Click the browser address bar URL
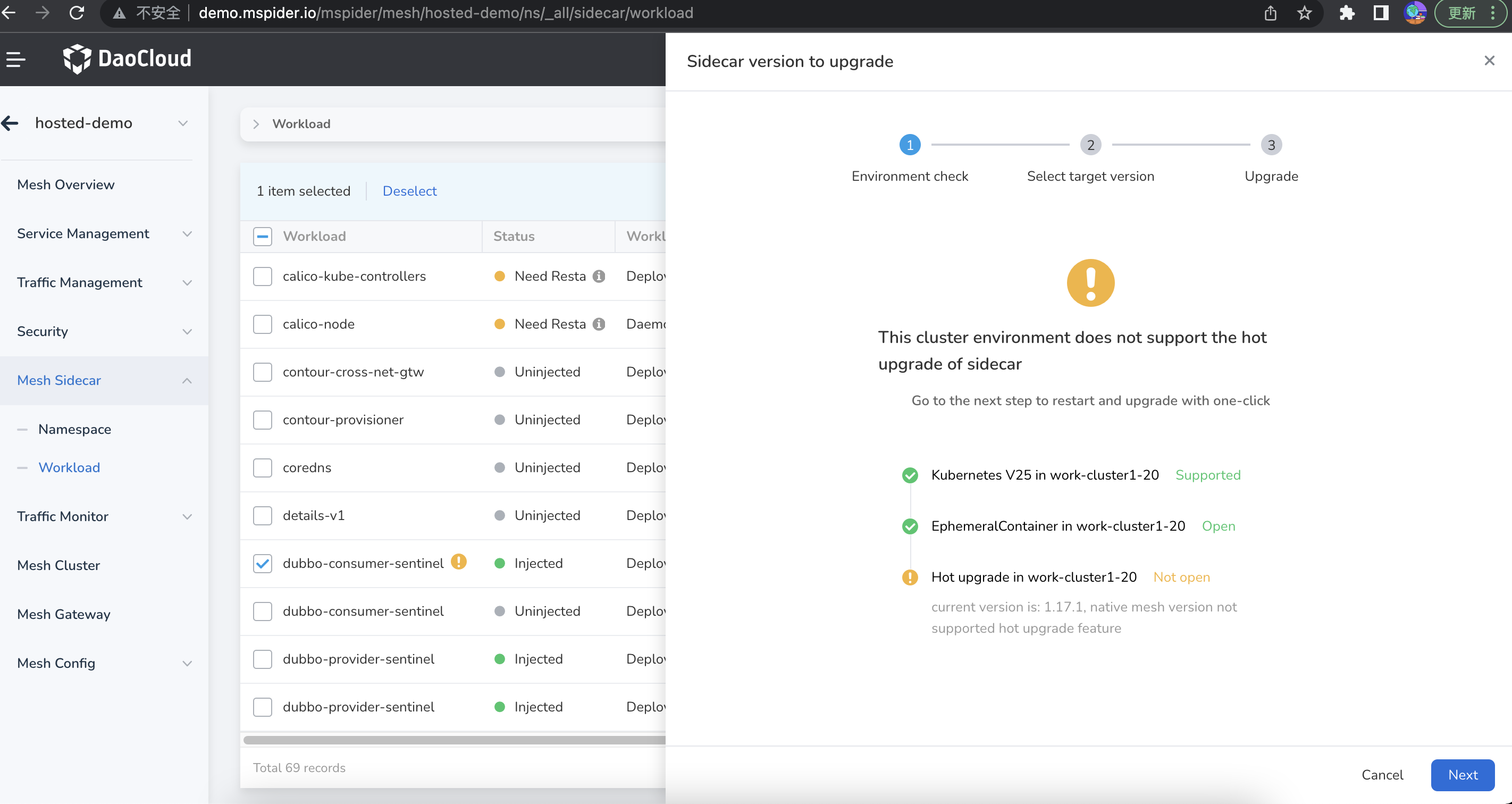Image resolution: width=1512 pixels, height=804 pixels. [x=446, y=13]
